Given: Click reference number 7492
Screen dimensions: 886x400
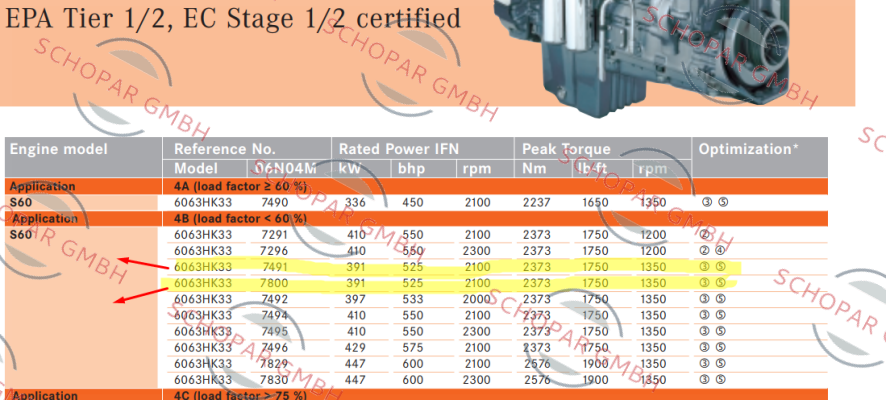Looking at the screenshot, I should [274, 299].
